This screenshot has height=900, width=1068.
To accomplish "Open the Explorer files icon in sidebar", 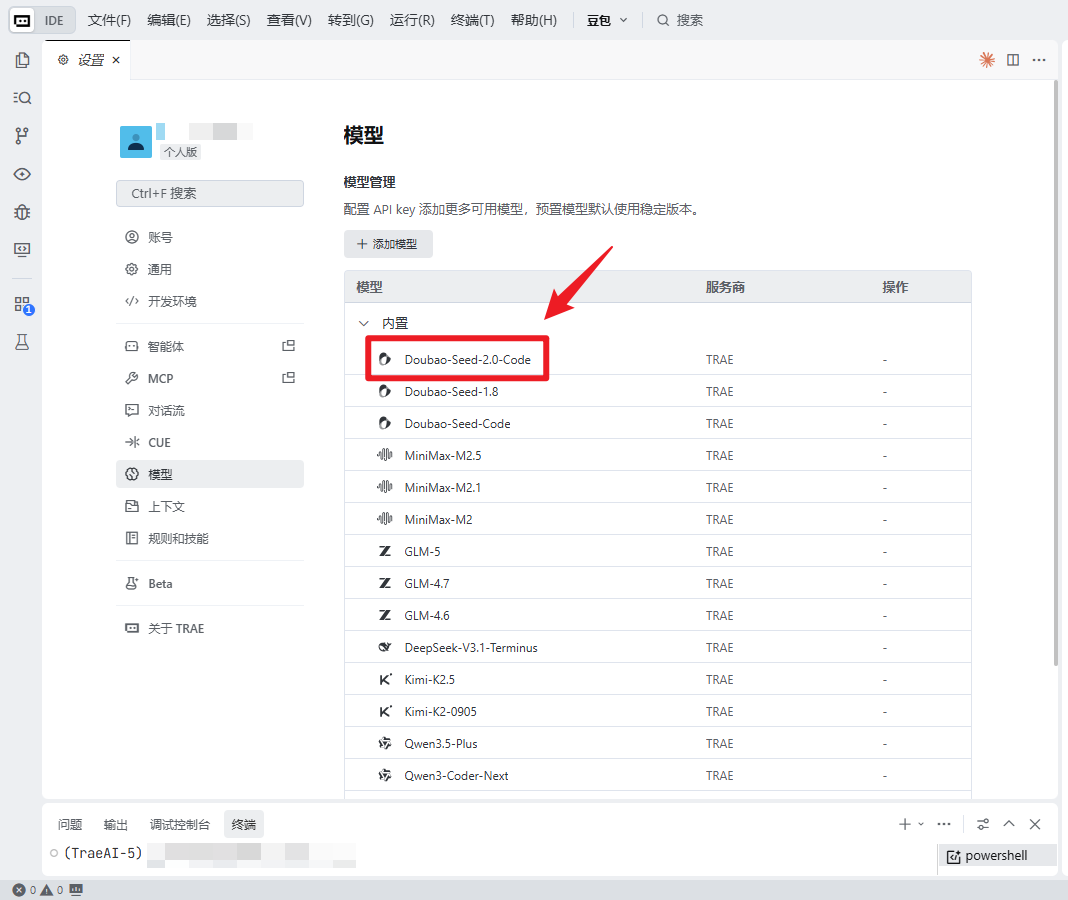I will (x=22, y=60).
